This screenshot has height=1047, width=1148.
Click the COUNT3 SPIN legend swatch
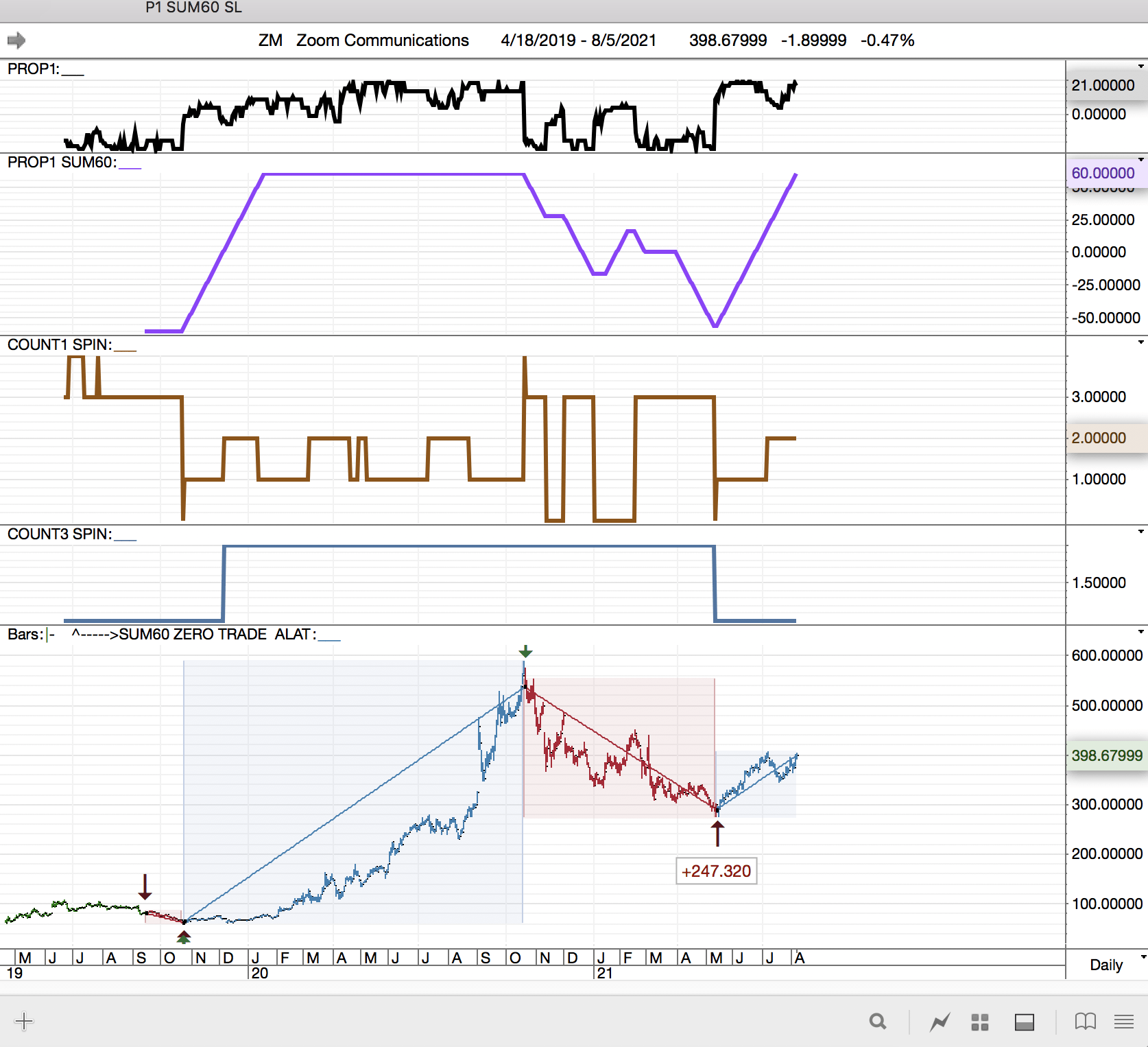pos(125,539)
